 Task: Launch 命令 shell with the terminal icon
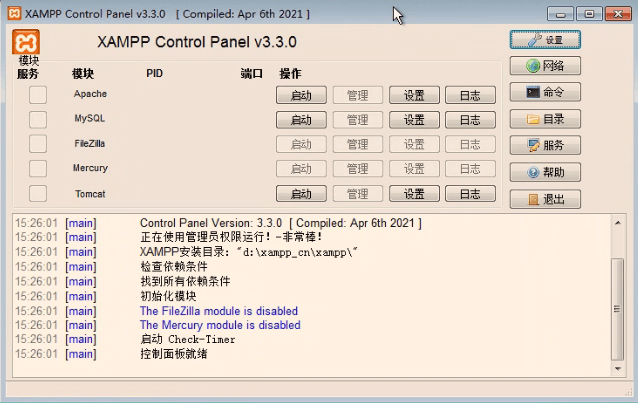[x=545, y=92]
